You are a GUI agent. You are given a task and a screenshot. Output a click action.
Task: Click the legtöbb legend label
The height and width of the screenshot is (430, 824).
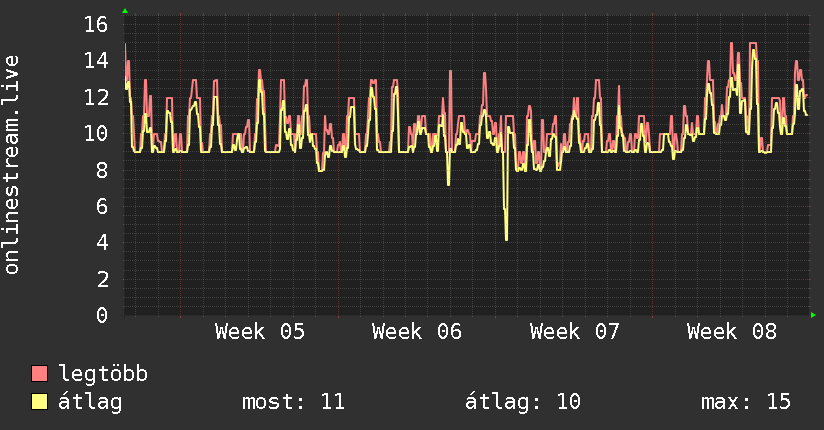pyautogui.click(x=103, y=374)
